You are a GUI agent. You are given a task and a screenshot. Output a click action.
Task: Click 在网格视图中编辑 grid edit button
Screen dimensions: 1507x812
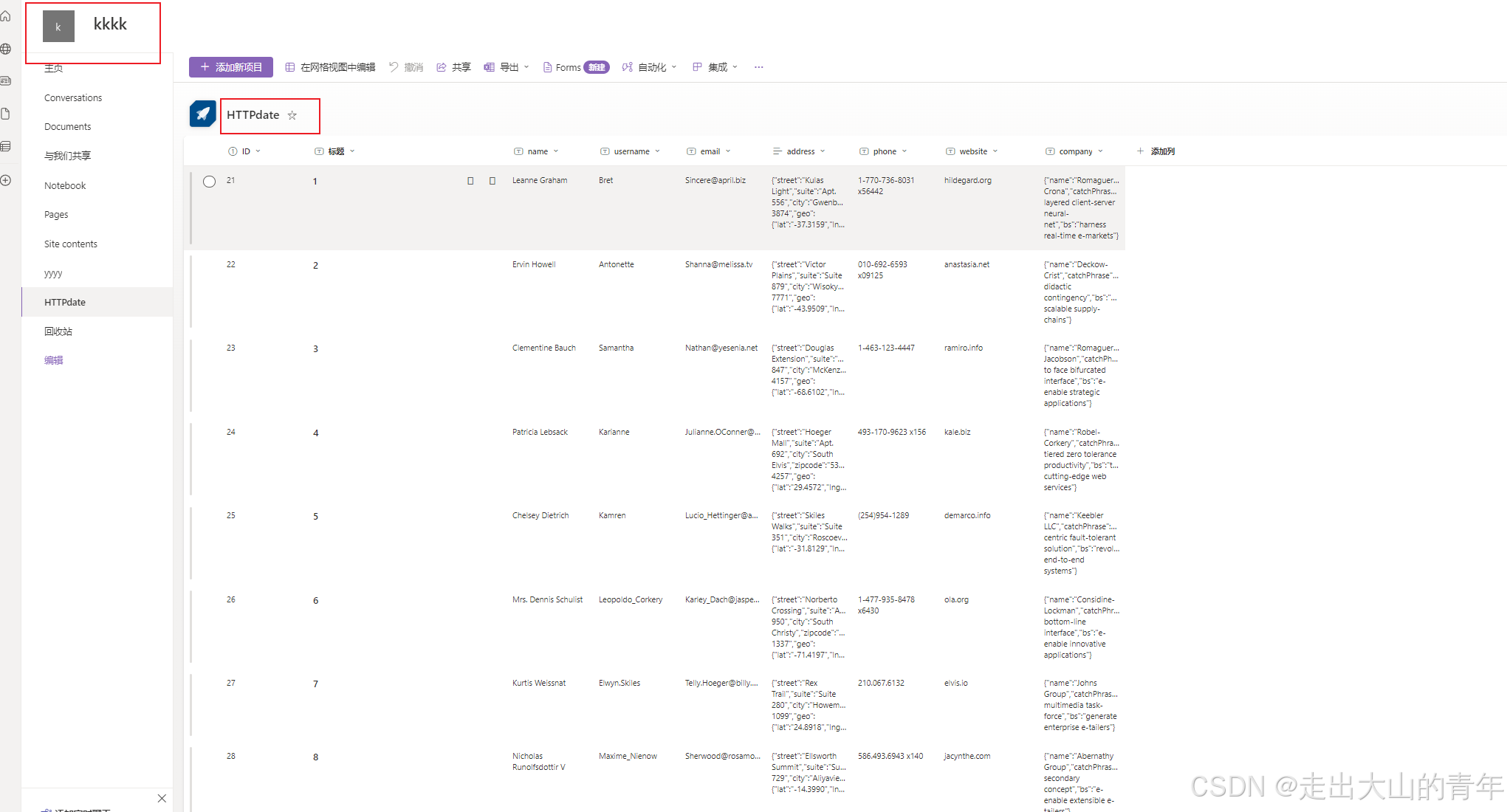click(330, 67)
